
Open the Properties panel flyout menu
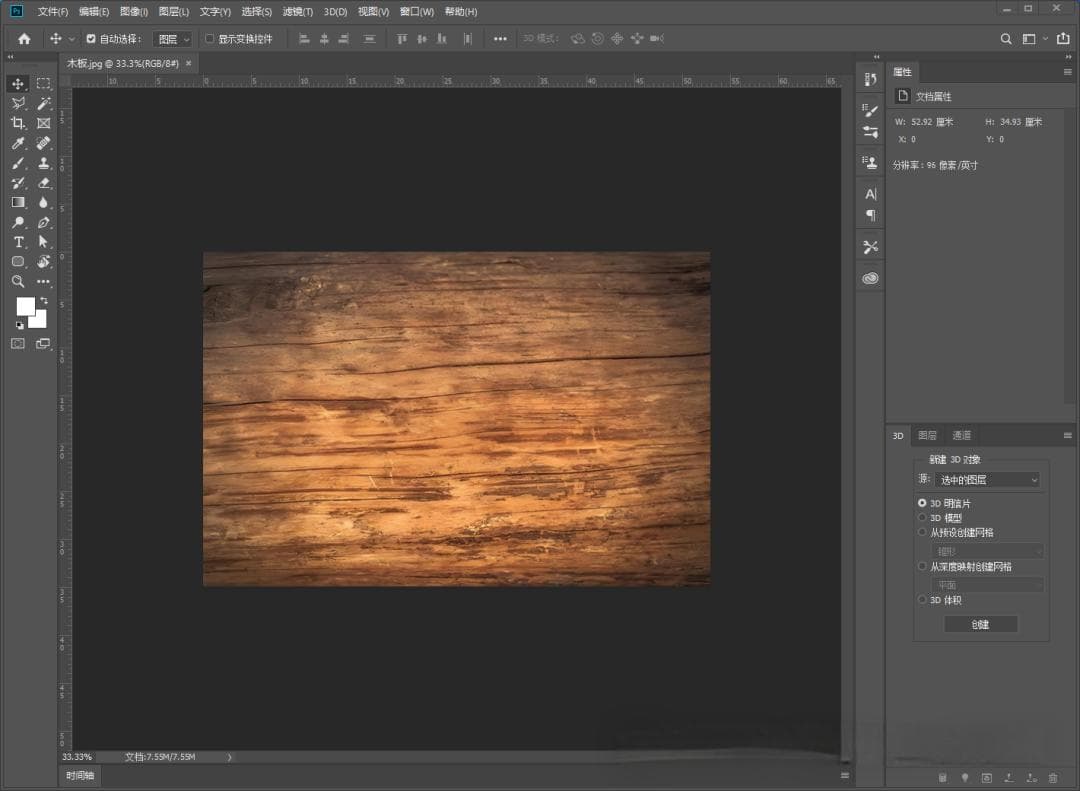[1068, 72]
